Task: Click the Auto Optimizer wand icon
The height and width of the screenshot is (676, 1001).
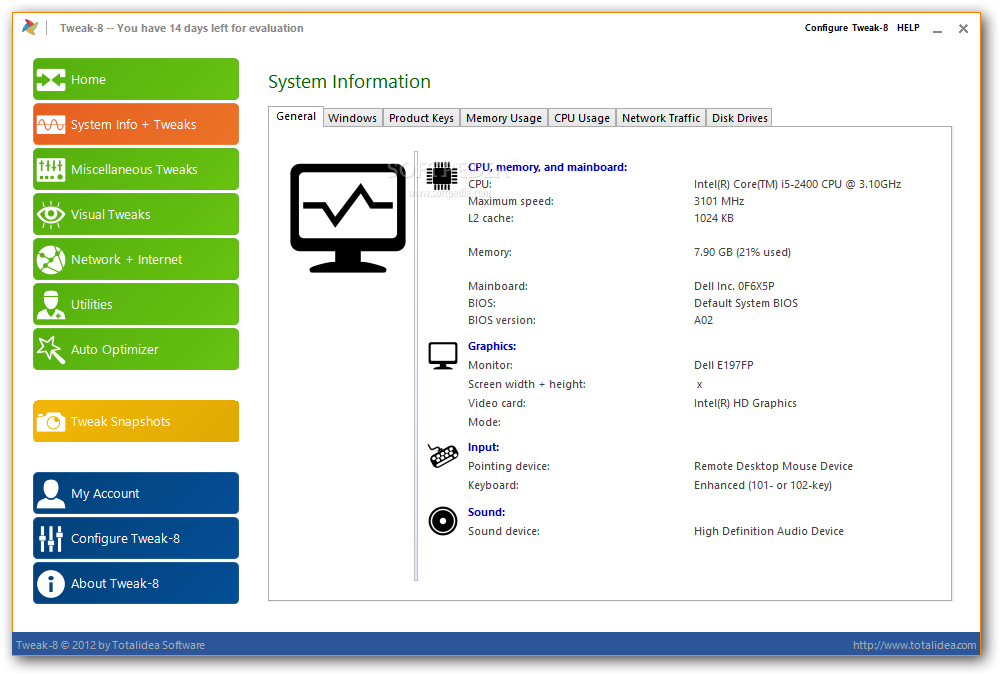Action: (x=50, y=350)
